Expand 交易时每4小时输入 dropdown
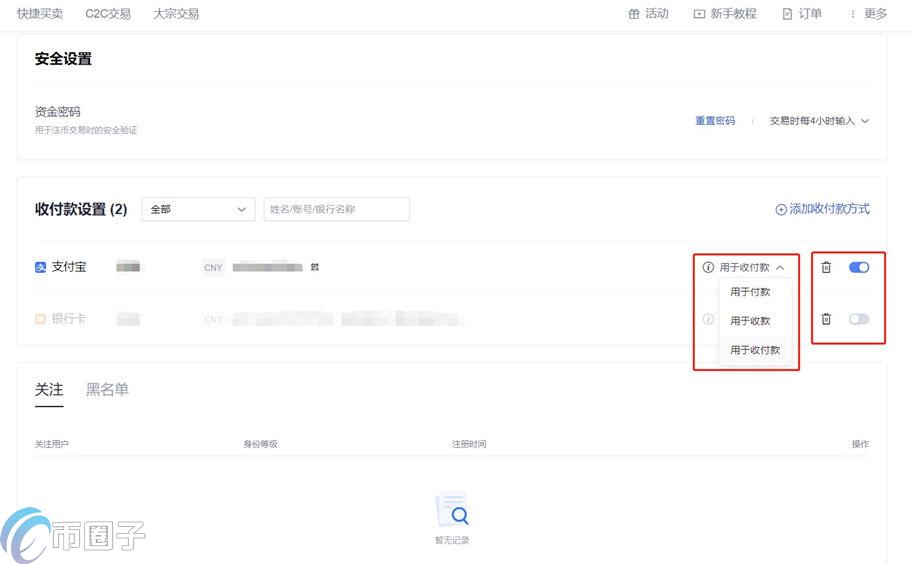The height and width of the screenshot is (564, 913). tap(819, 120)
